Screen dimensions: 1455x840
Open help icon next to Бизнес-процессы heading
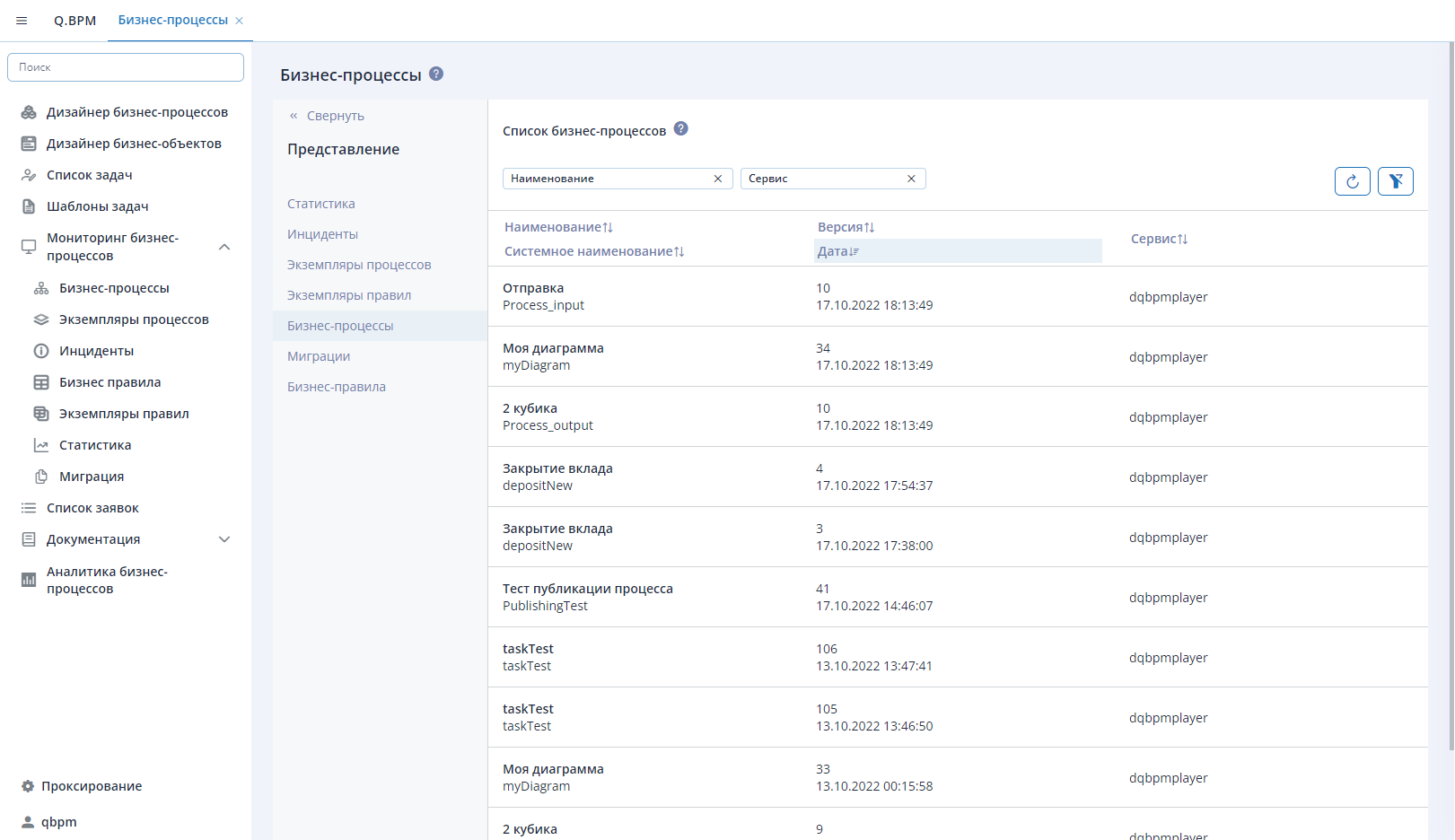[436, 74]
